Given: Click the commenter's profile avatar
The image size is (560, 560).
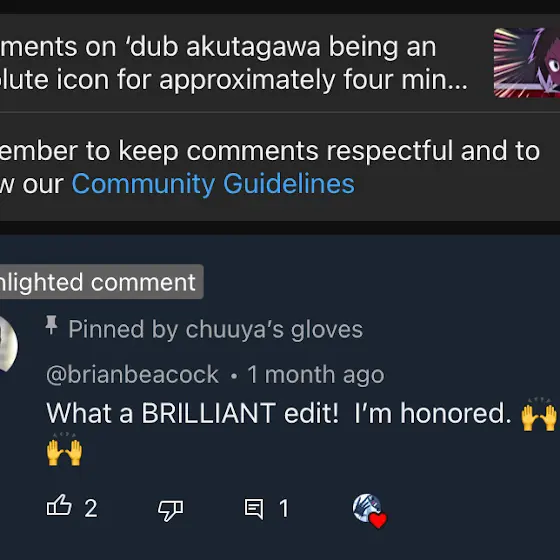Looking at the screenshot, I should pos(7,344).
